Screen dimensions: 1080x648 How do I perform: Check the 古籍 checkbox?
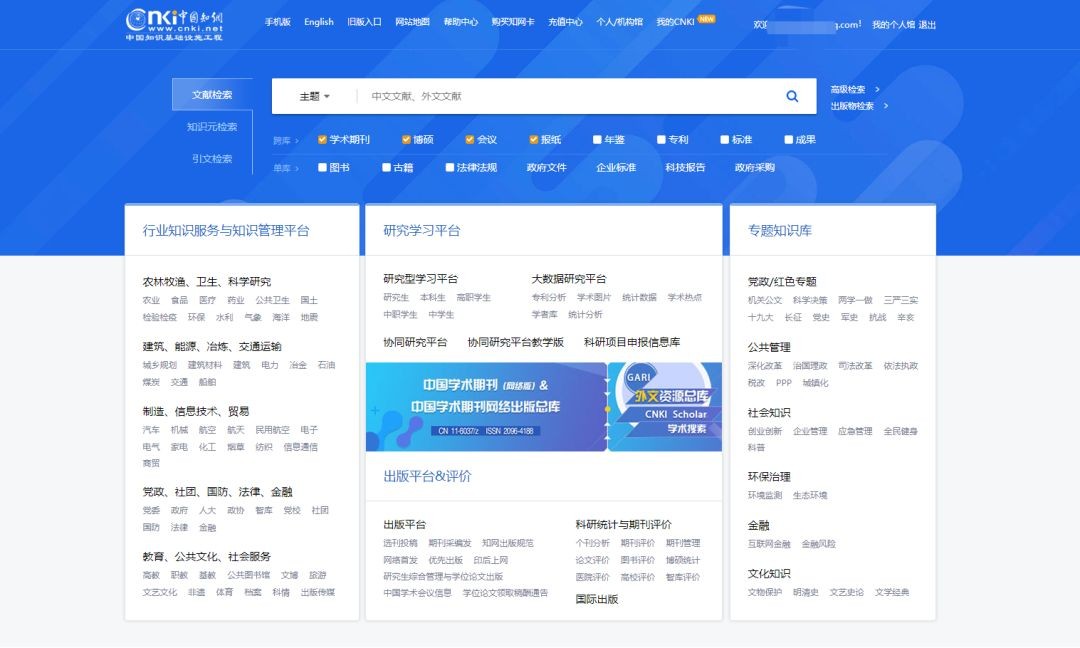point(386,167)
